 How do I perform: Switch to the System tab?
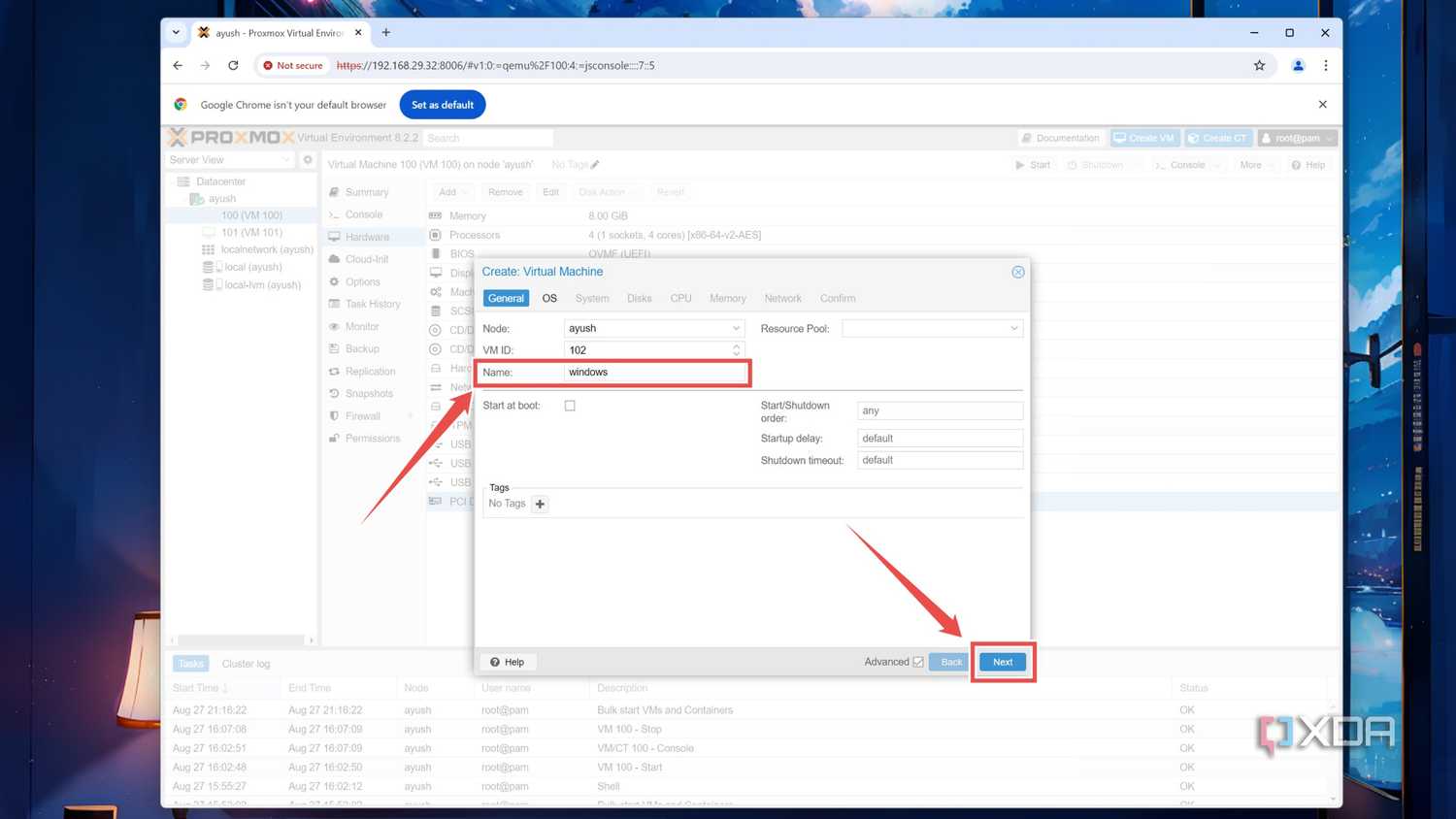[592, 298]
